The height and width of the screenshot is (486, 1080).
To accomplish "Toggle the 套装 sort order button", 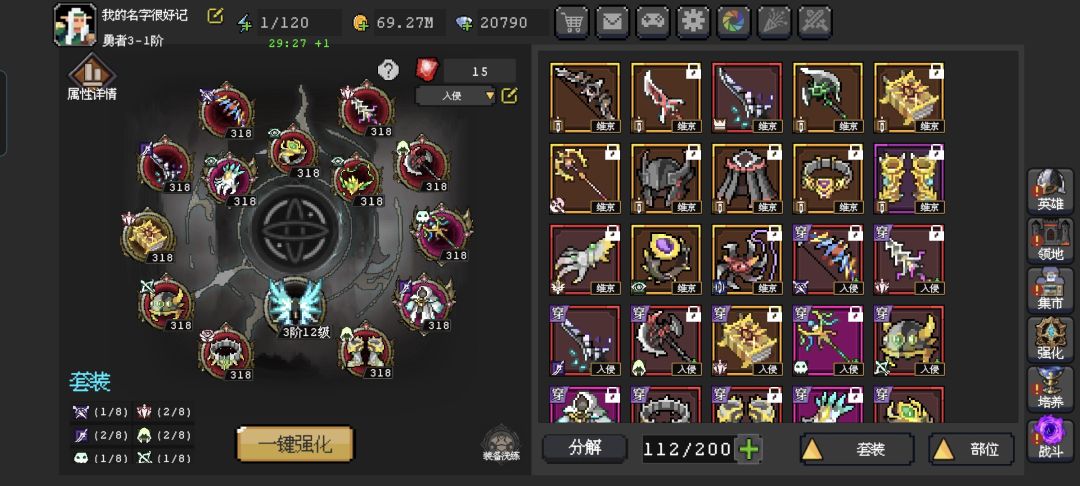I will [x=857, y=450].
